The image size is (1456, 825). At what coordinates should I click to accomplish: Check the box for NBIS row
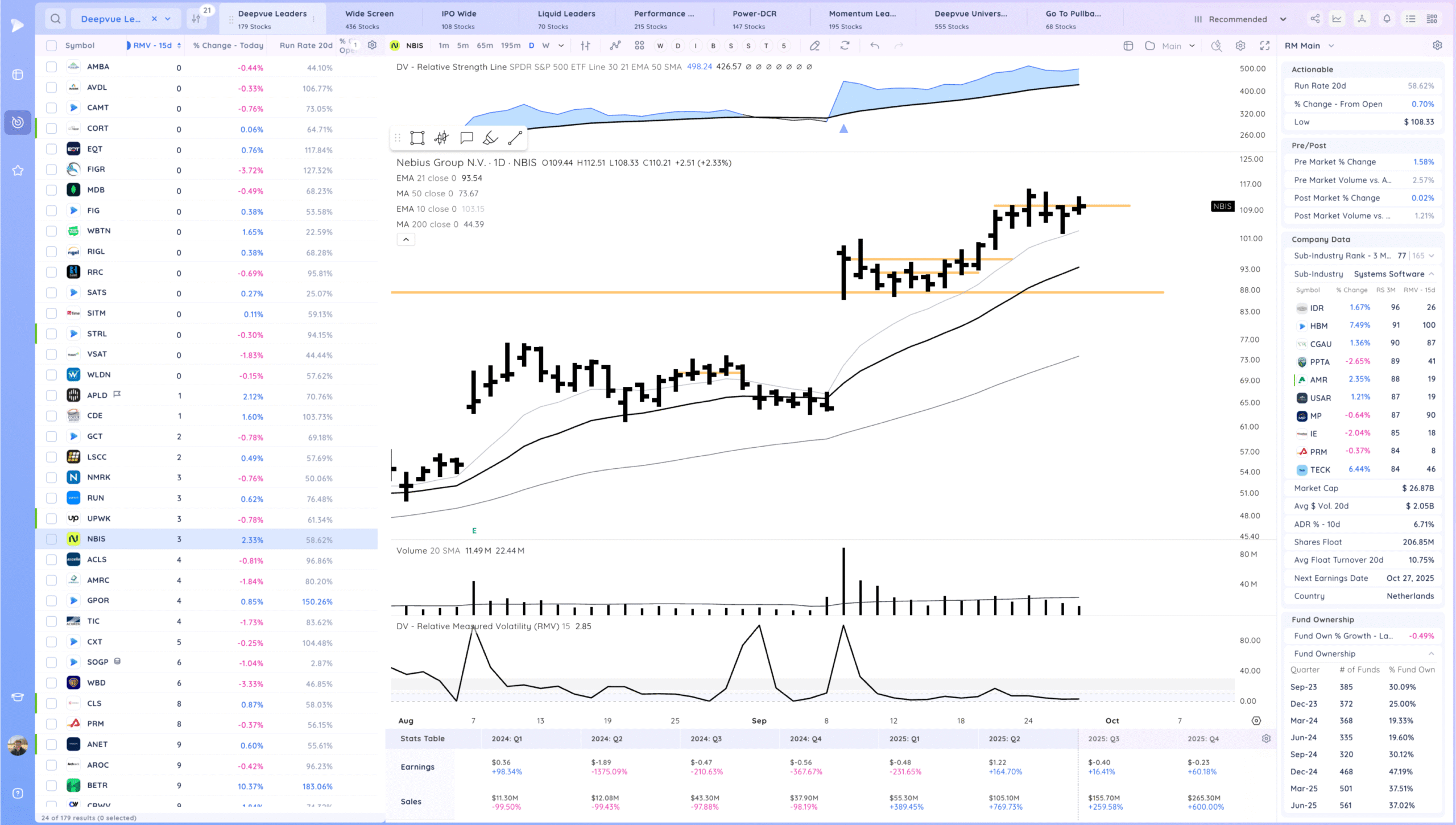[x=51, y=539]
